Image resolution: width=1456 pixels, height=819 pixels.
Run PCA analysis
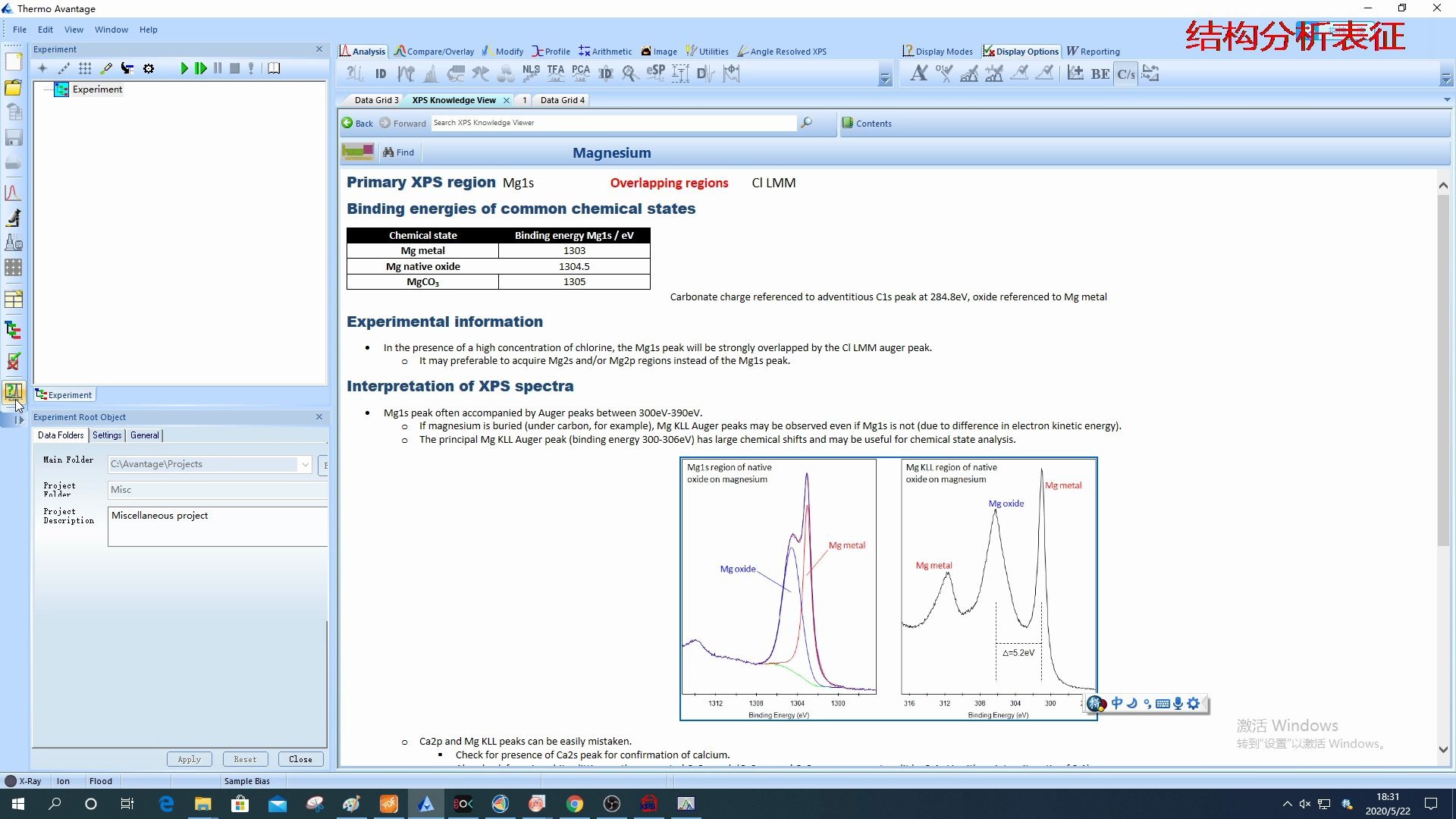click(581, 74)
